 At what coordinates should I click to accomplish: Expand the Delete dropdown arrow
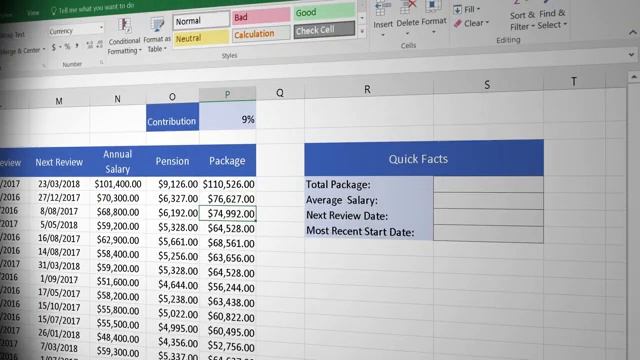point(407,33)
